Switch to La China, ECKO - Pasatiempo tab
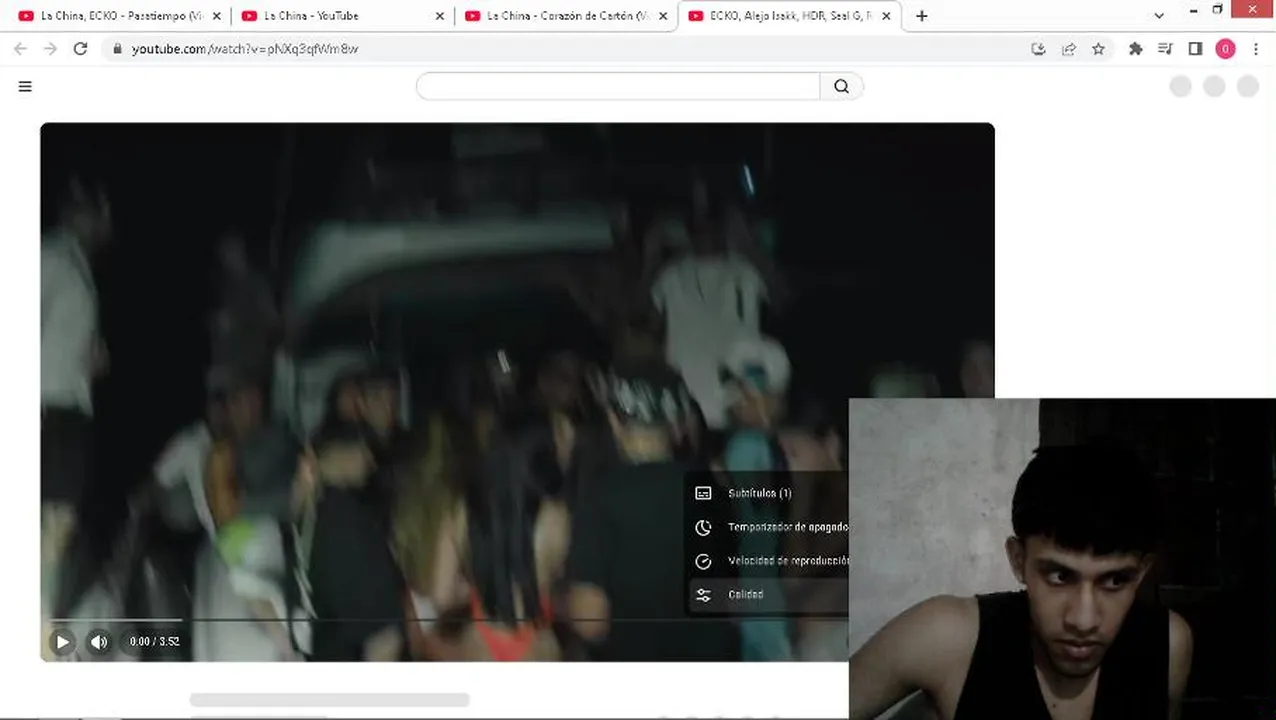This screenshot has height=720, width=1276. [x=121, y=16]
